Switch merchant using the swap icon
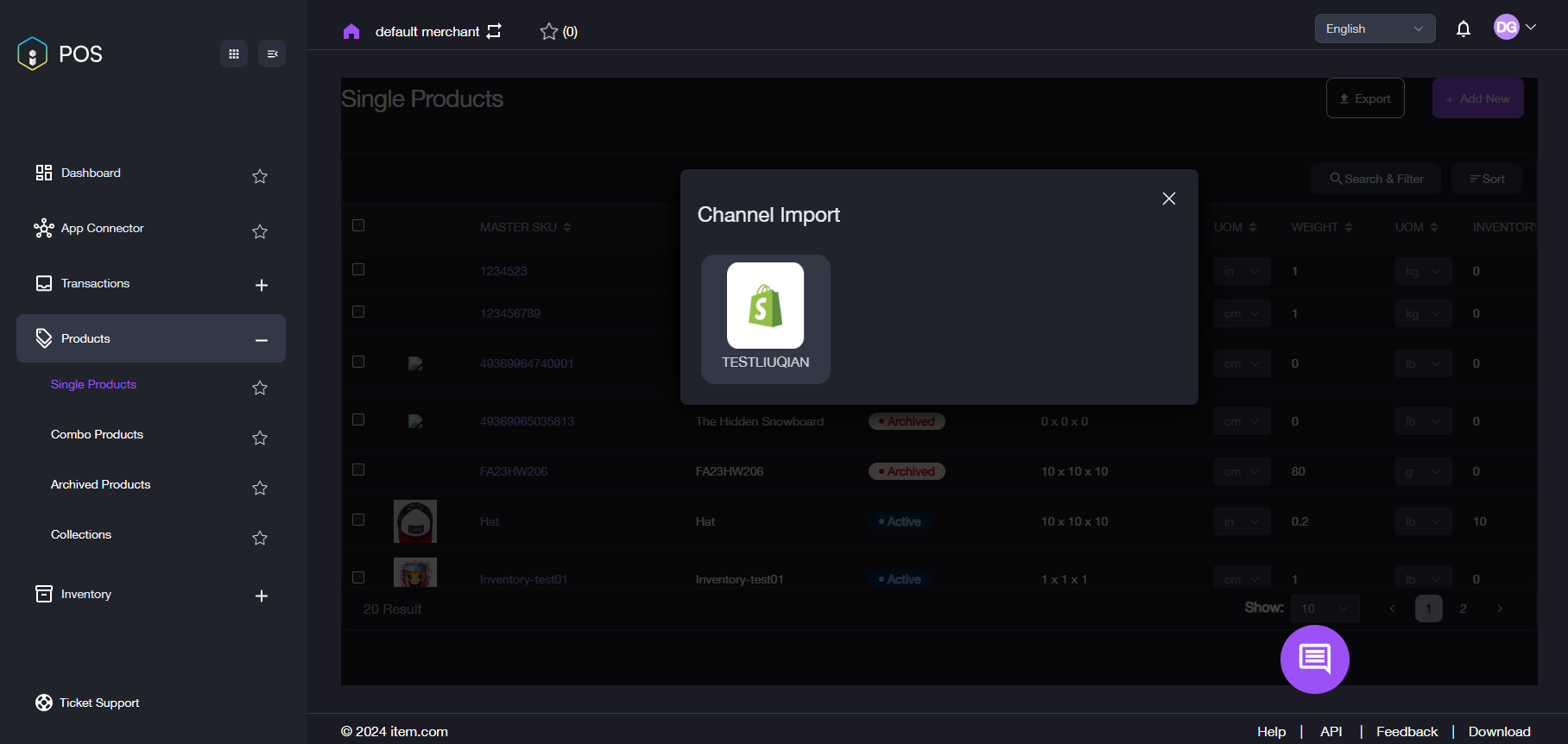Viewport: 1568px width, 744px height. click(x=494, y=31)
